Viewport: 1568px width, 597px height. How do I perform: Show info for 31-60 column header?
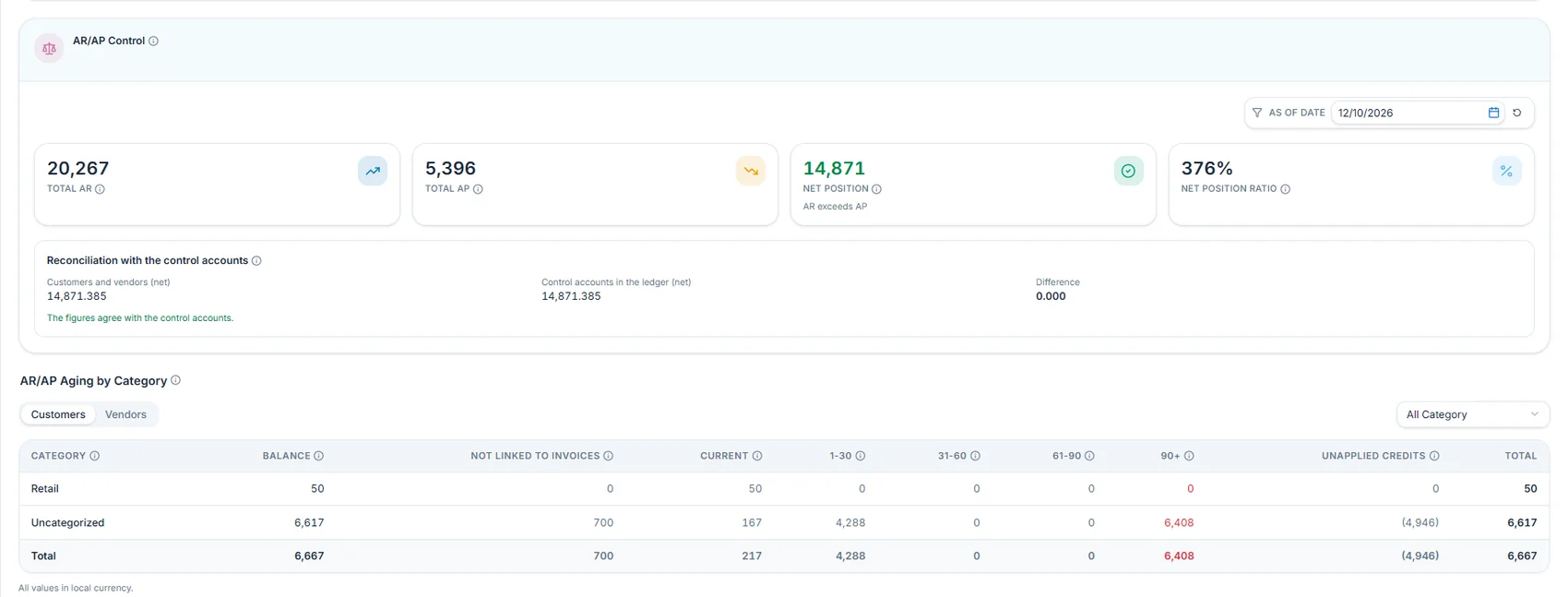(975, 456)
